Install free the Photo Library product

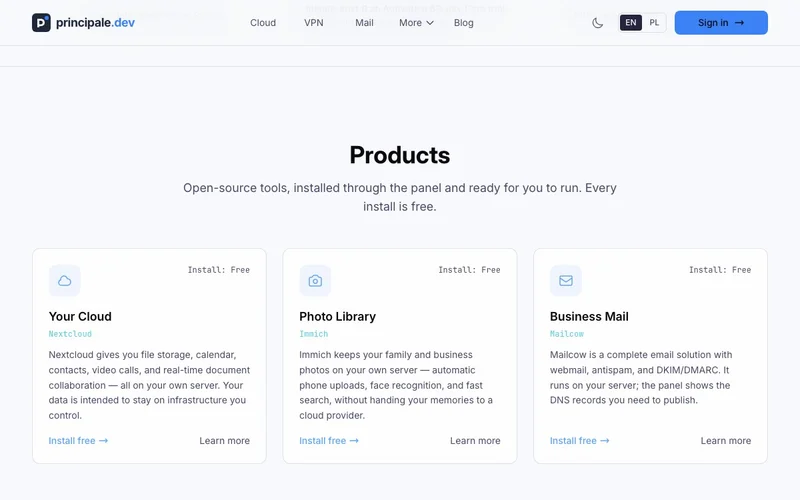point(329,441)
